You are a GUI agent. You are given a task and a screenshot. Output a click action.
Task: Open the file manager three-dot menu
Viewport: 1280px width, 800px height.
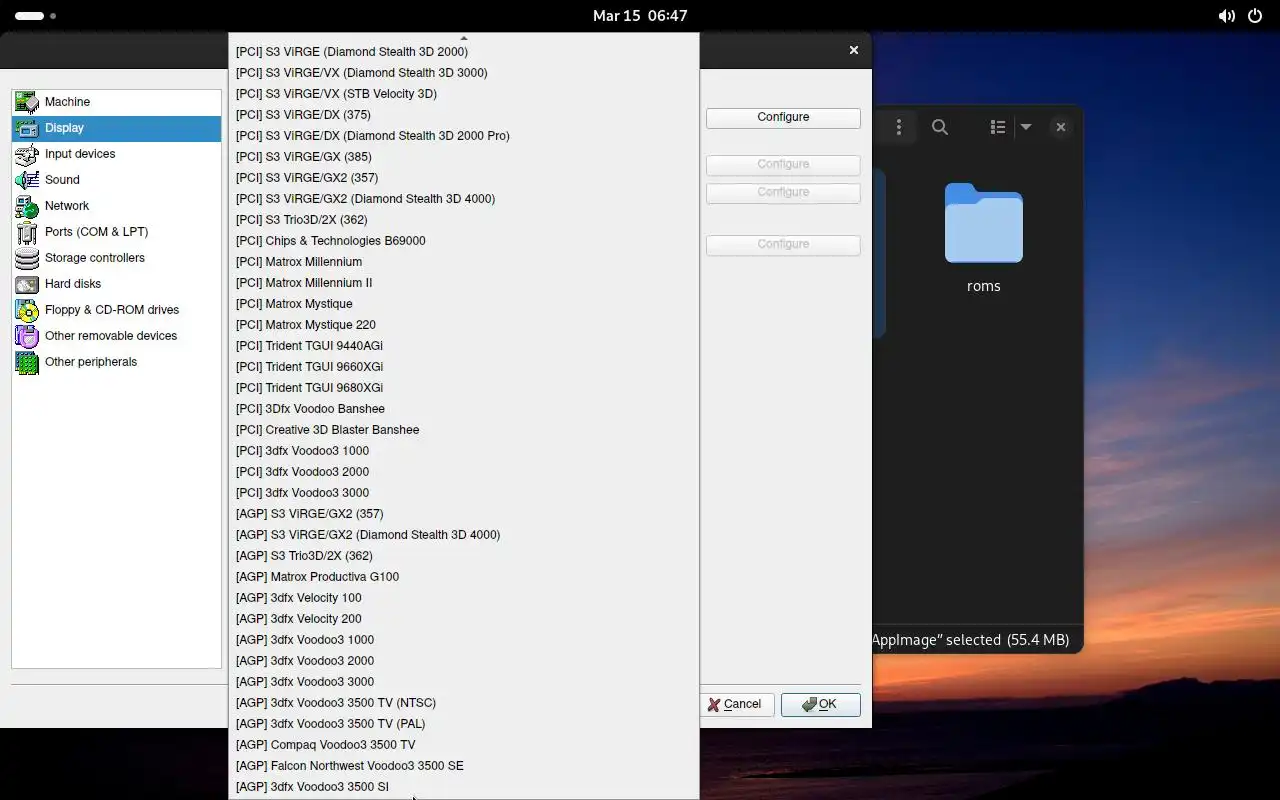pos(899,127)
